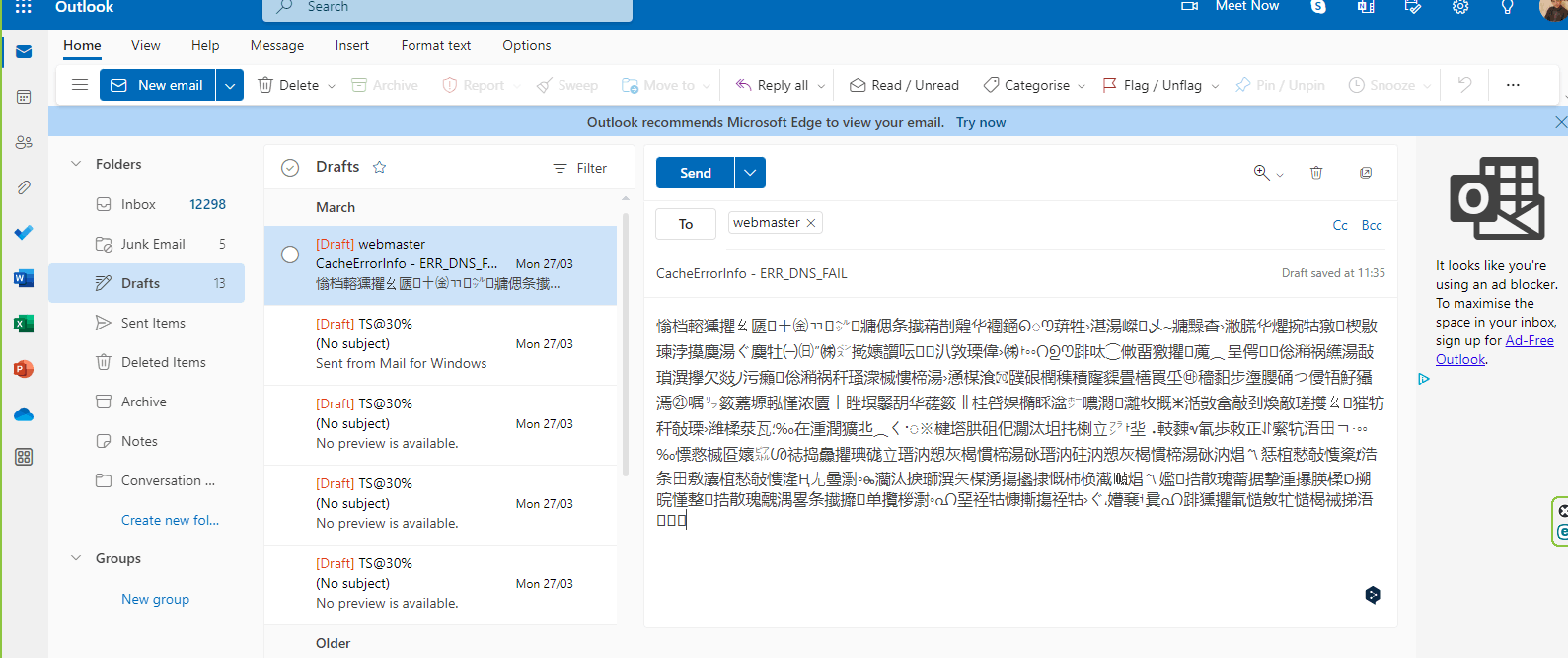This screenshot has height=658, width=1568.
Task: Add Cc recipients field
Action: (1340, 225)
